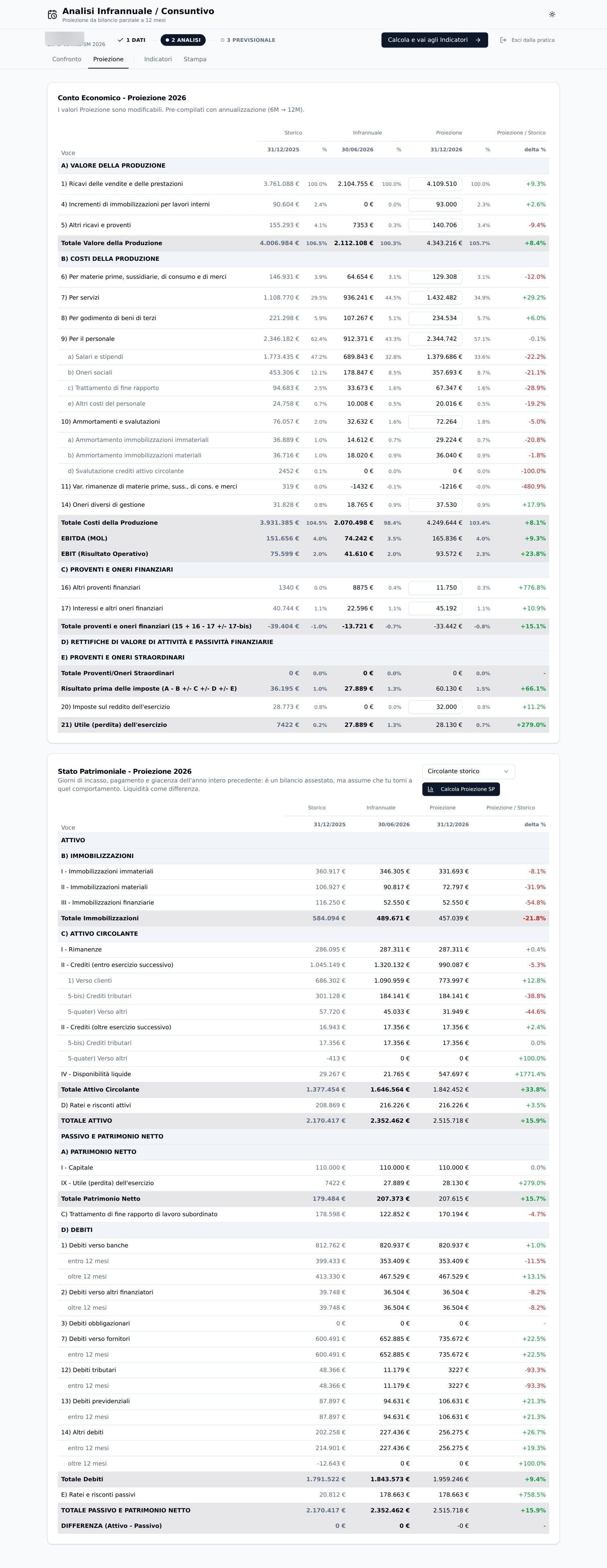This screenshot has height=1568, width=607.
Task: Edit the Per servizi projection field 1.432.482
Action: pyautogui.click(x=435, y=298)
